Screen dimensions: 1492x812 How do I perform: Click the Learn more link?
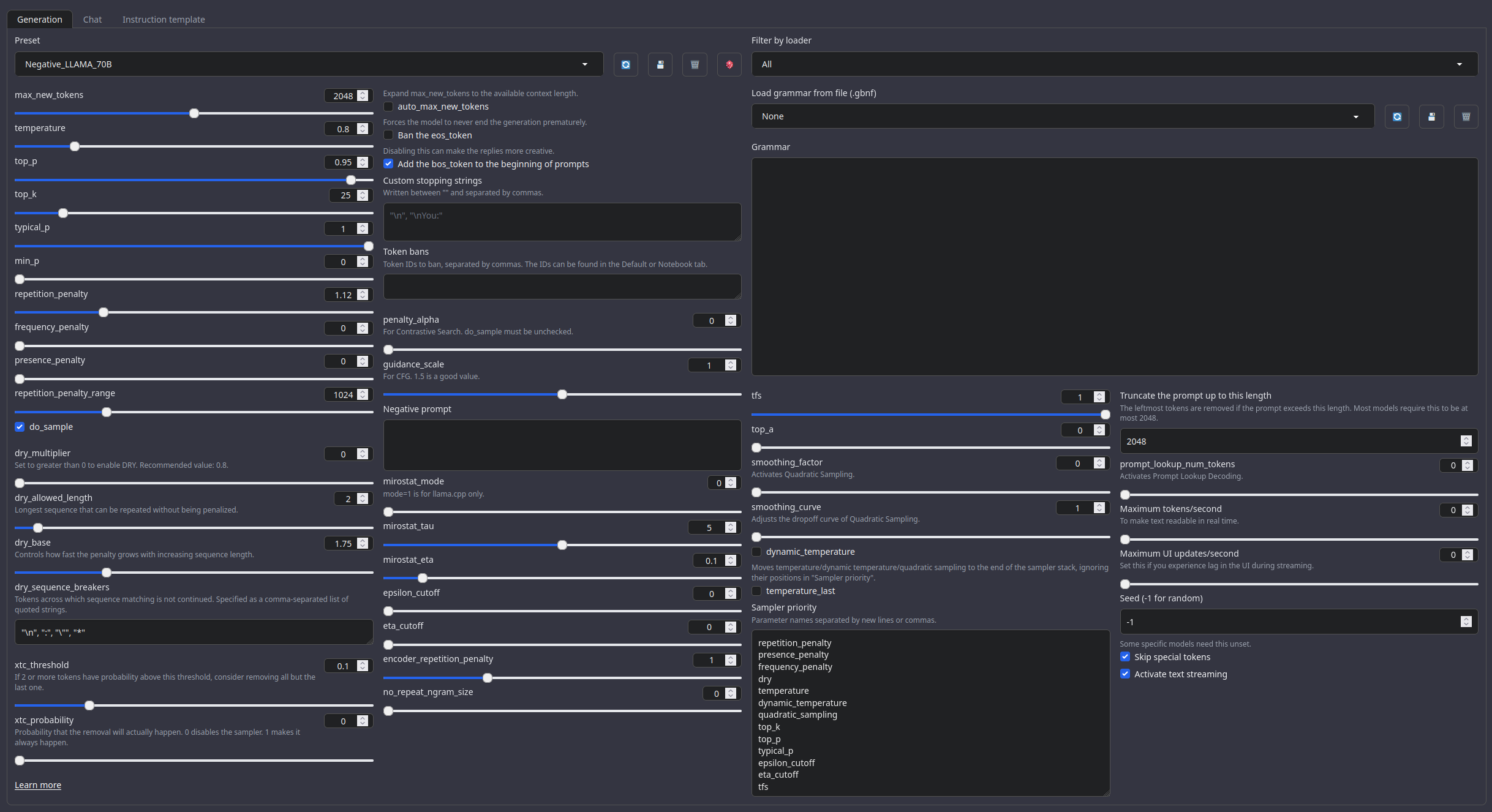[x=37, y=784]
